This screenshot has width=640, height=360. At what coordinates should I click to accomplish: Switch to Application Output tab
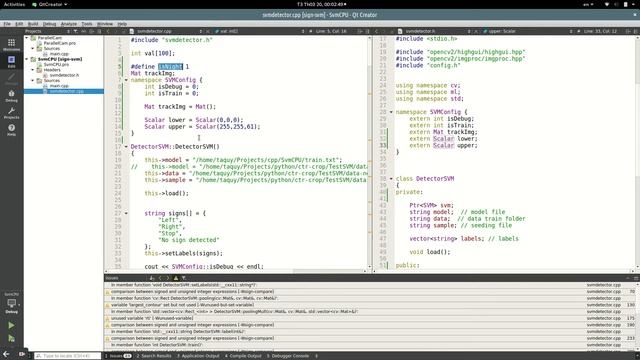(x=198, y=356)
